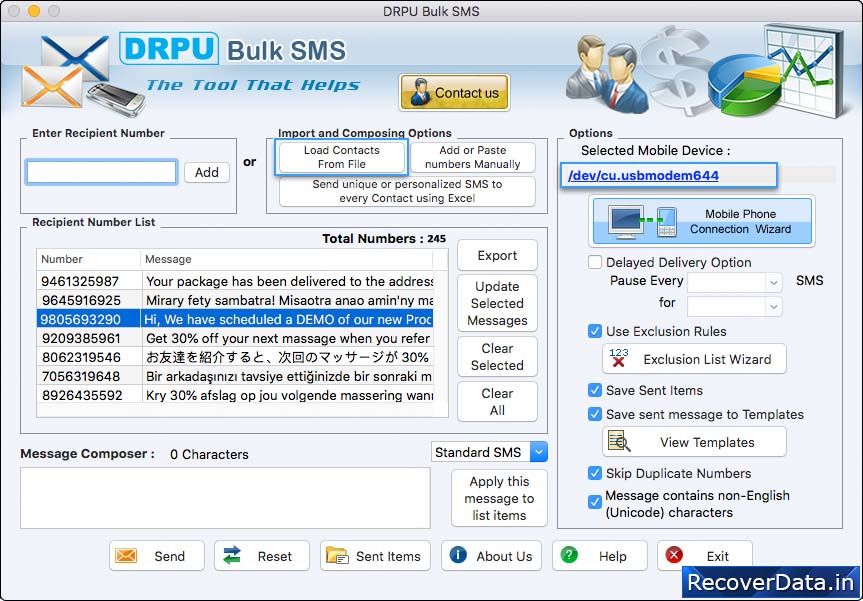Viewport: 863px width, 601px height.
Task: Toggle Save sent message to Templates
Action: pyautogui.click(x=594, y=414)
